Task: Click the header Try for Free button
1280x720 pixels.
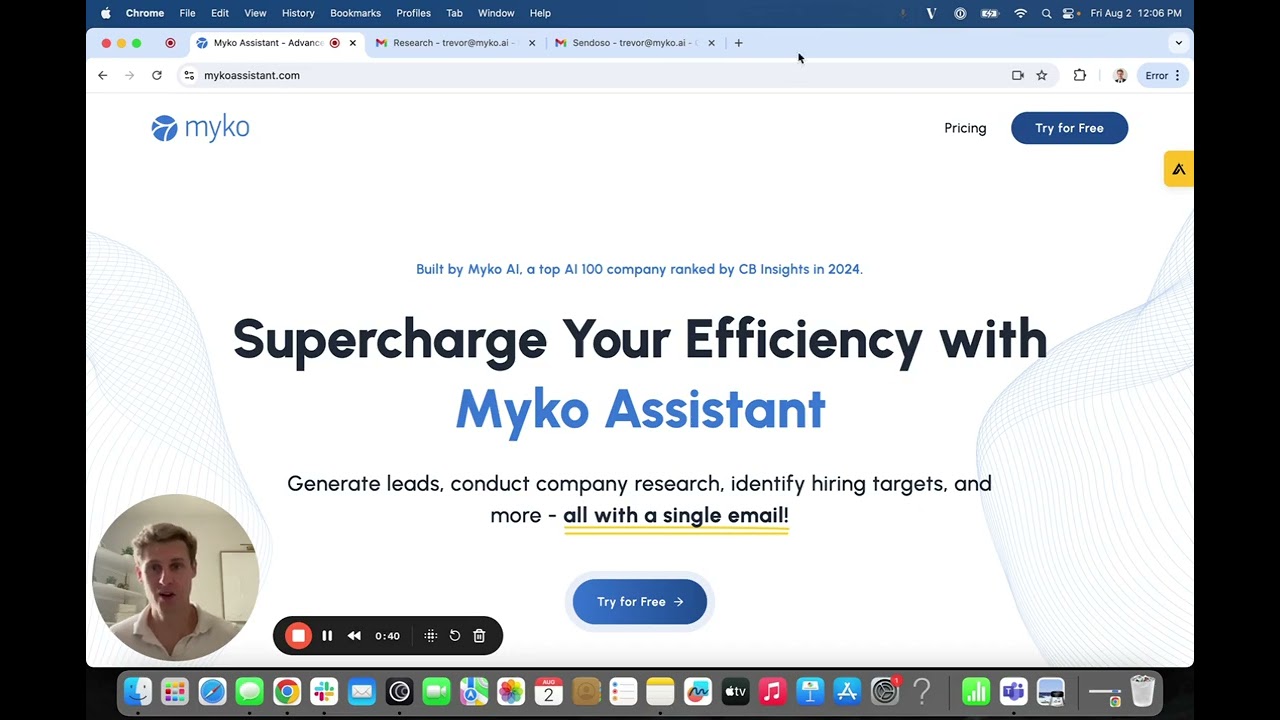Action: [x=1069, y=128]
